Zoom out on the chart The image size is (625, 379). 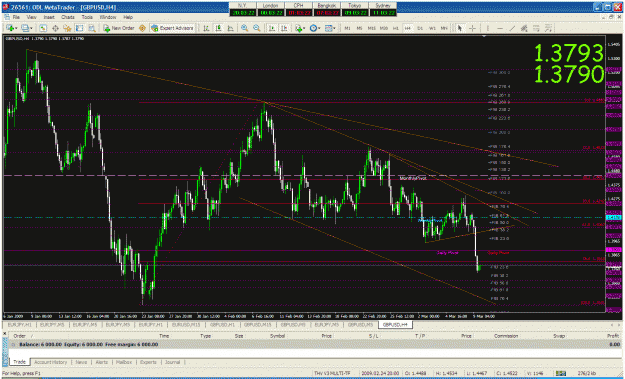(257, 28)
